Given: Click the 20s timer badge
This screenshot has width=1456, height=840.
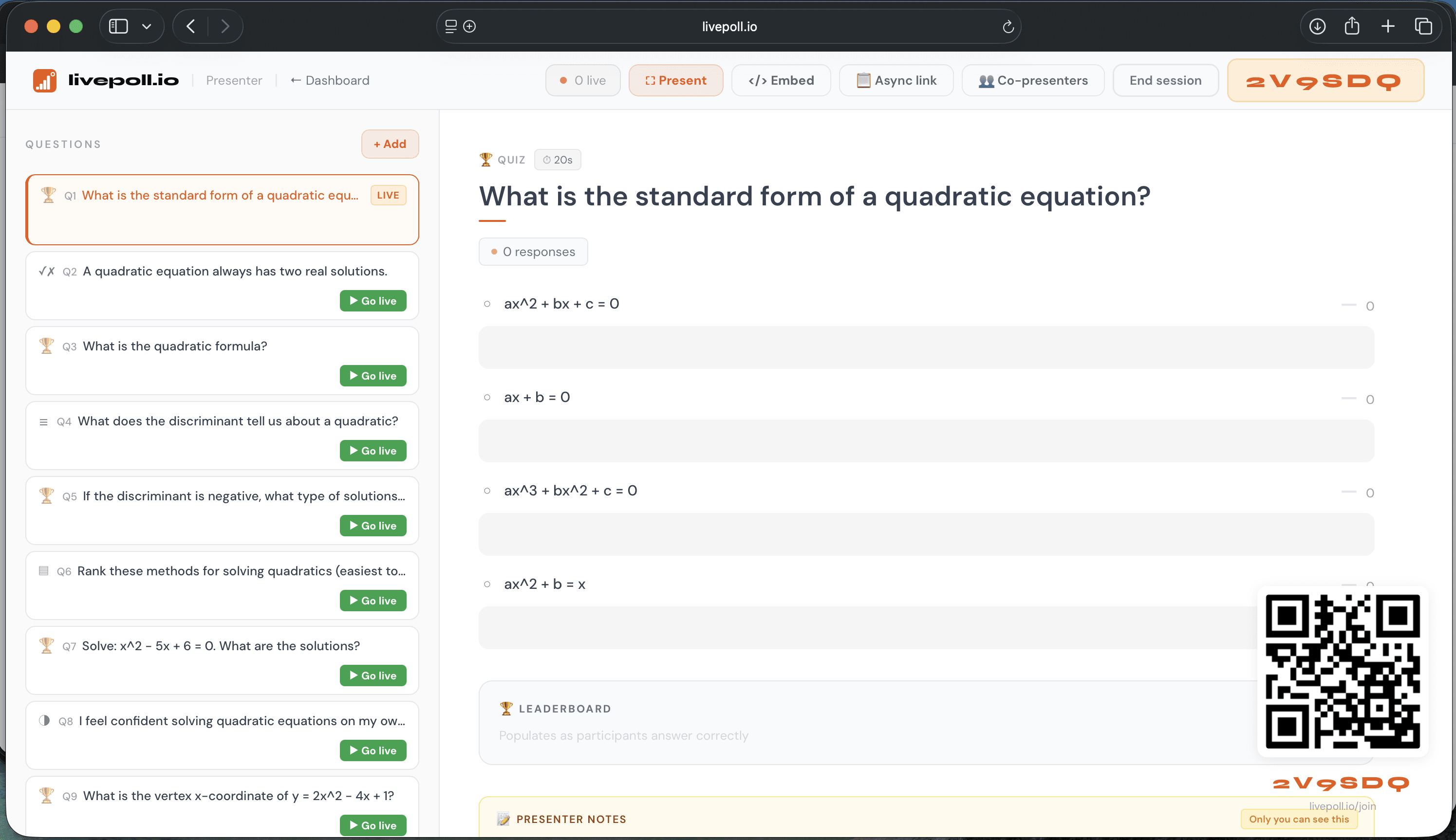Looking at the screenshot, I should [558, 160].
